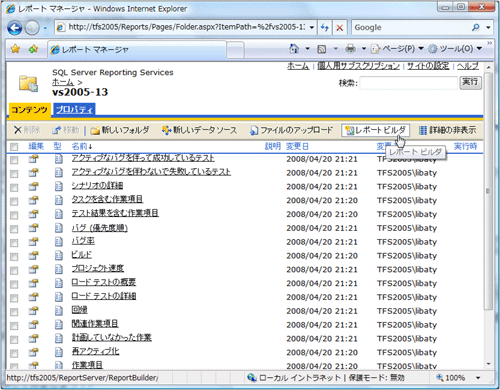
Task: Check the box for ビルド row
Action: pos(14,257)
